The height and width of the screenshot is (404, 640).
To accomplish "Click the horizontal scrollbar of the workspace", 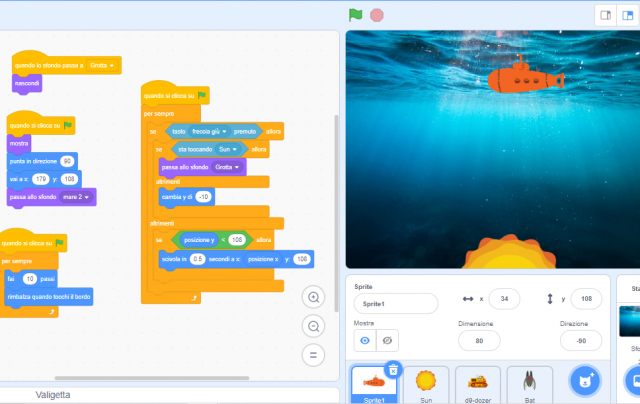I will [152, 378].
